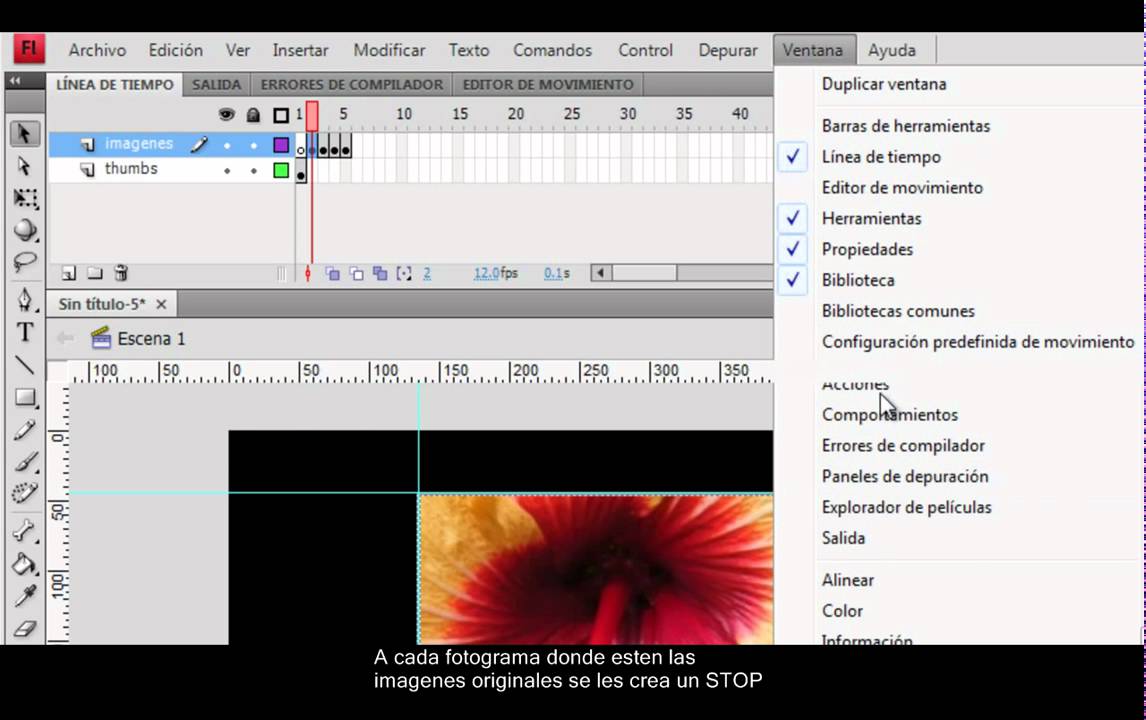This screenshot has width=1146, height=720.
Task: Open the Control menu
Action: click(645, 50)
